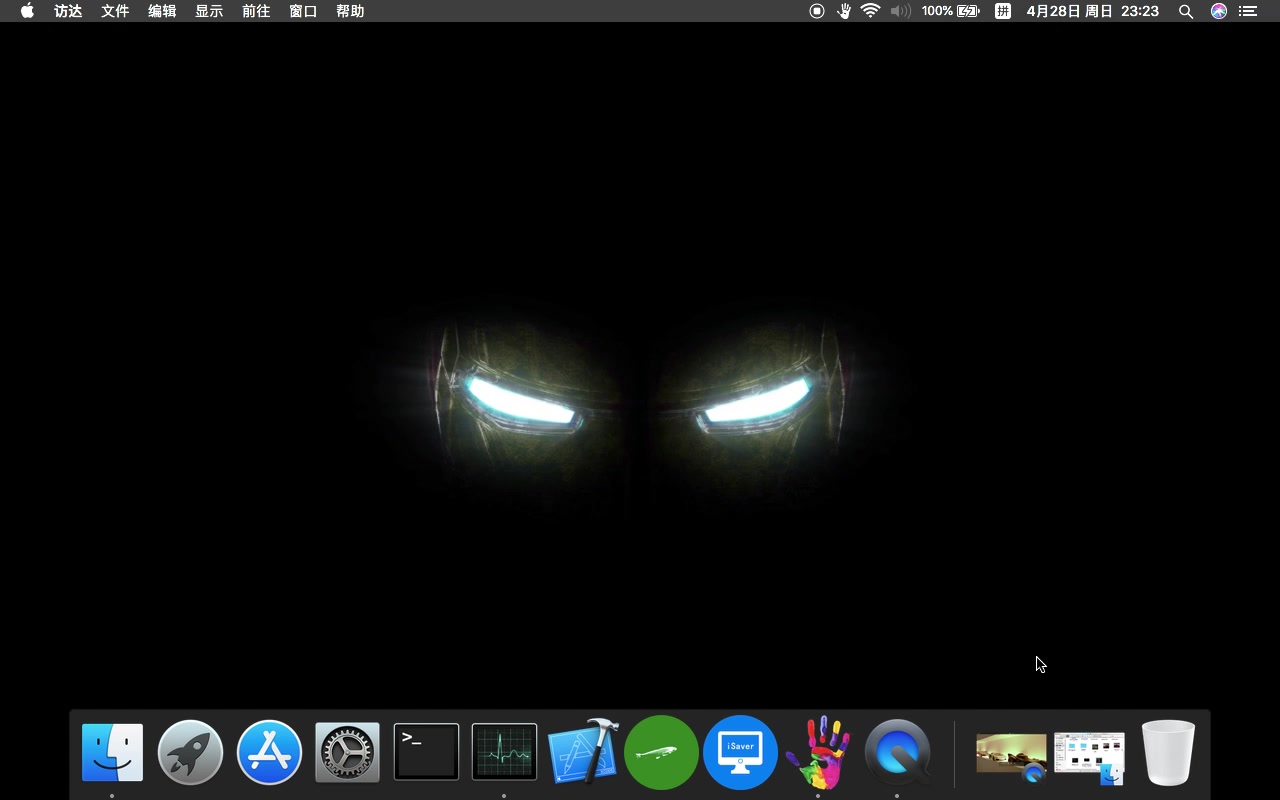The image size is (1280, 800).
Task: Click the date and time 4月28日 周日 23:23
Action: point(1092,11)
